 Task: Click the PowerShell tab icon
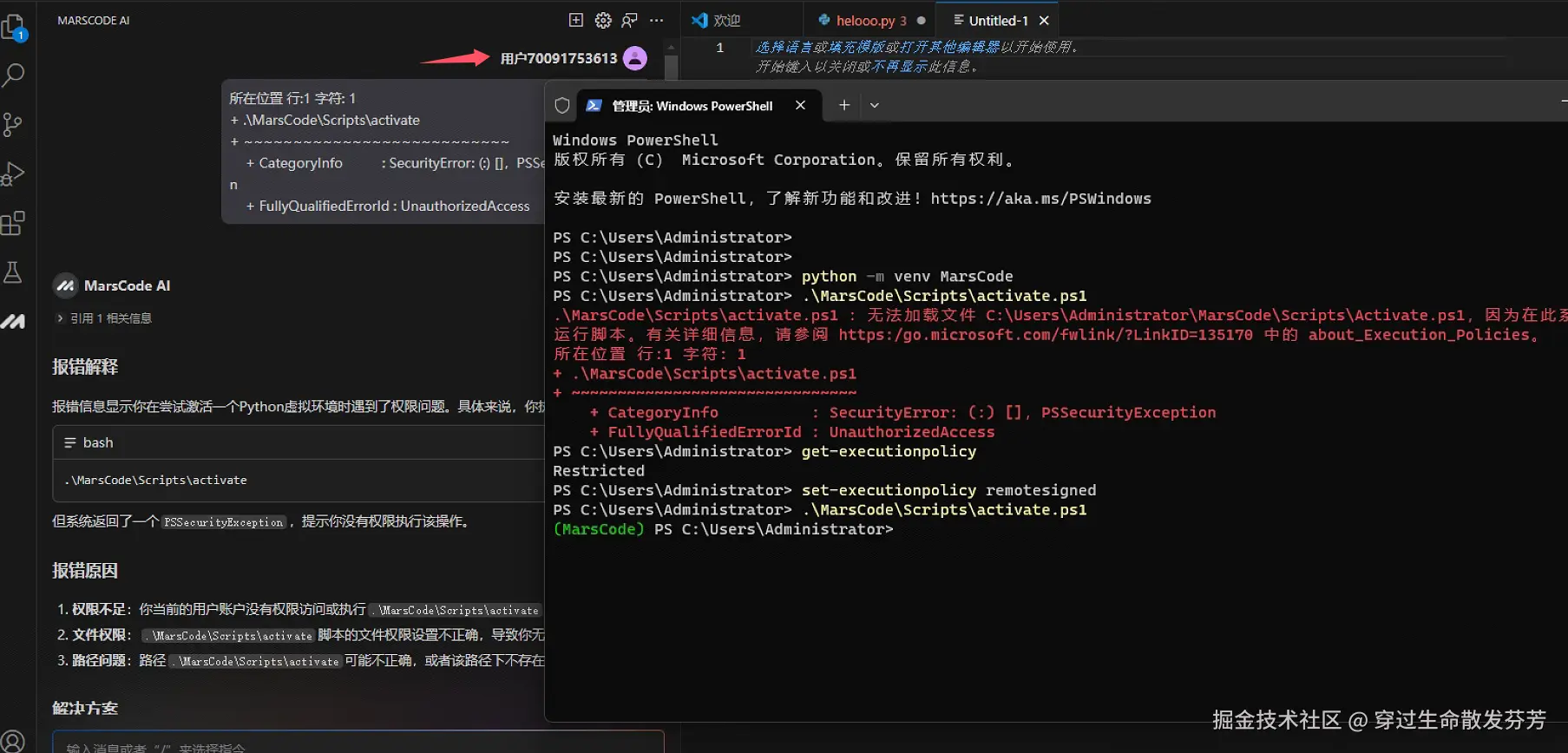tap(594, 106)
